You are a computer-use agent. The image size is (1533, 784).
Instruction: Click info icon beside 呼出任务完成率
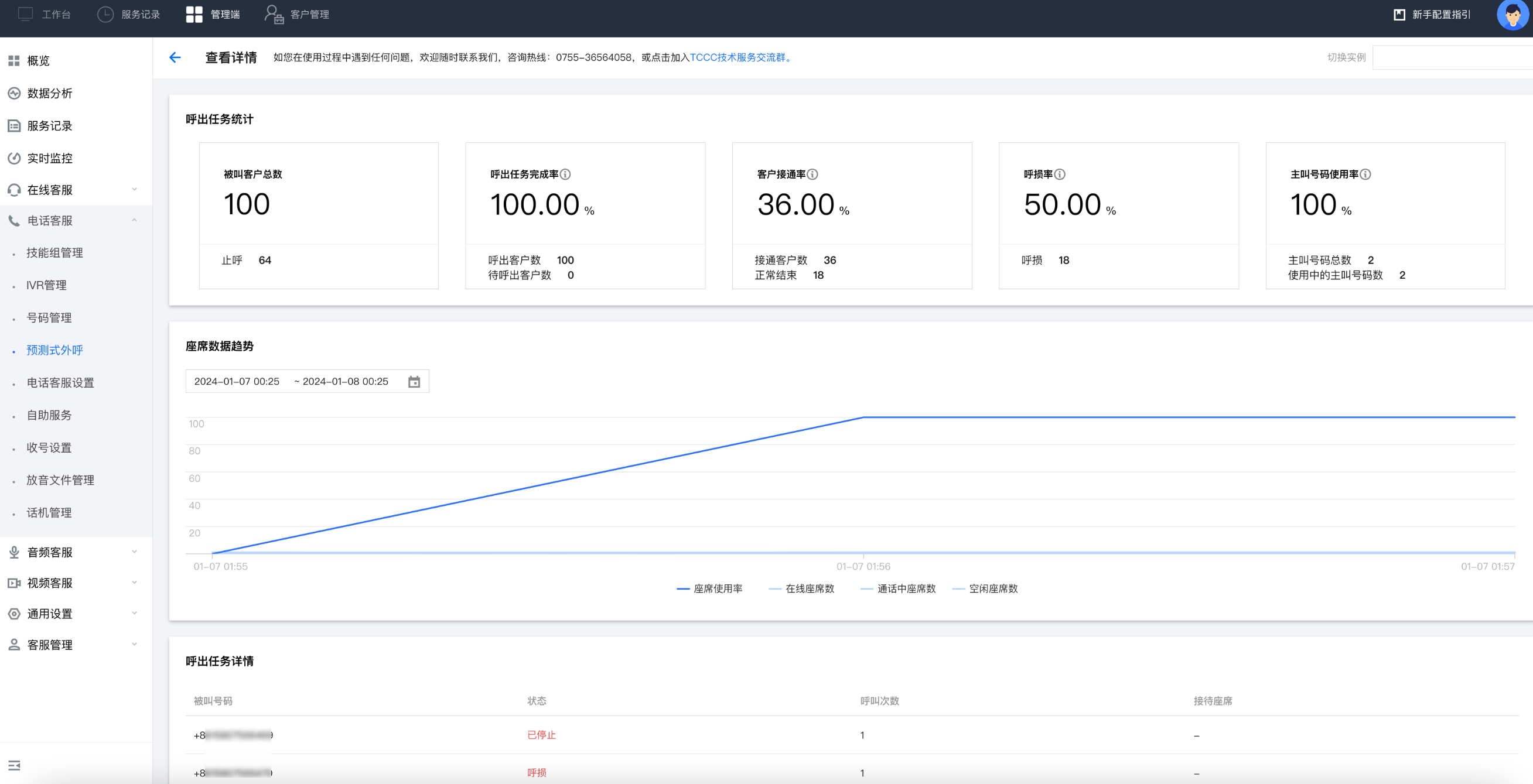point(565,174)
